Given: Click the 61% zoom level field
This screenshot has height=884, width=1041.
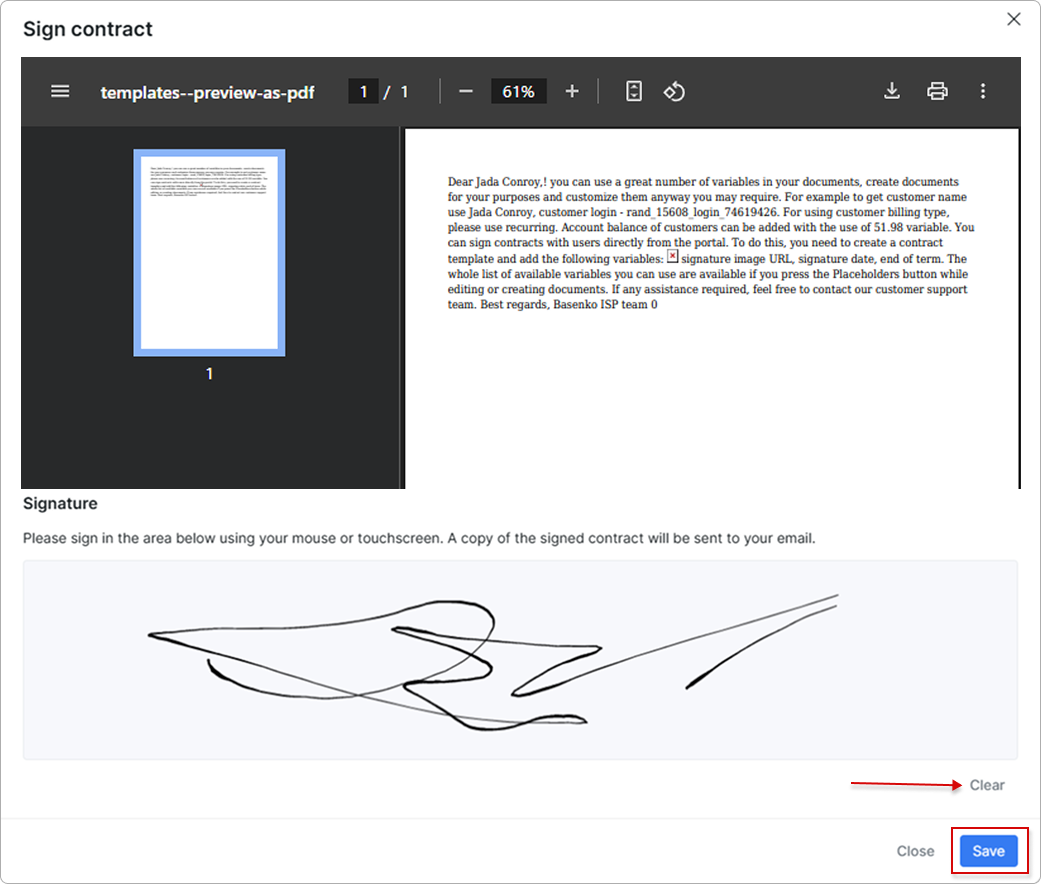Looking at the screenshot, I should (x=519, y=92).
